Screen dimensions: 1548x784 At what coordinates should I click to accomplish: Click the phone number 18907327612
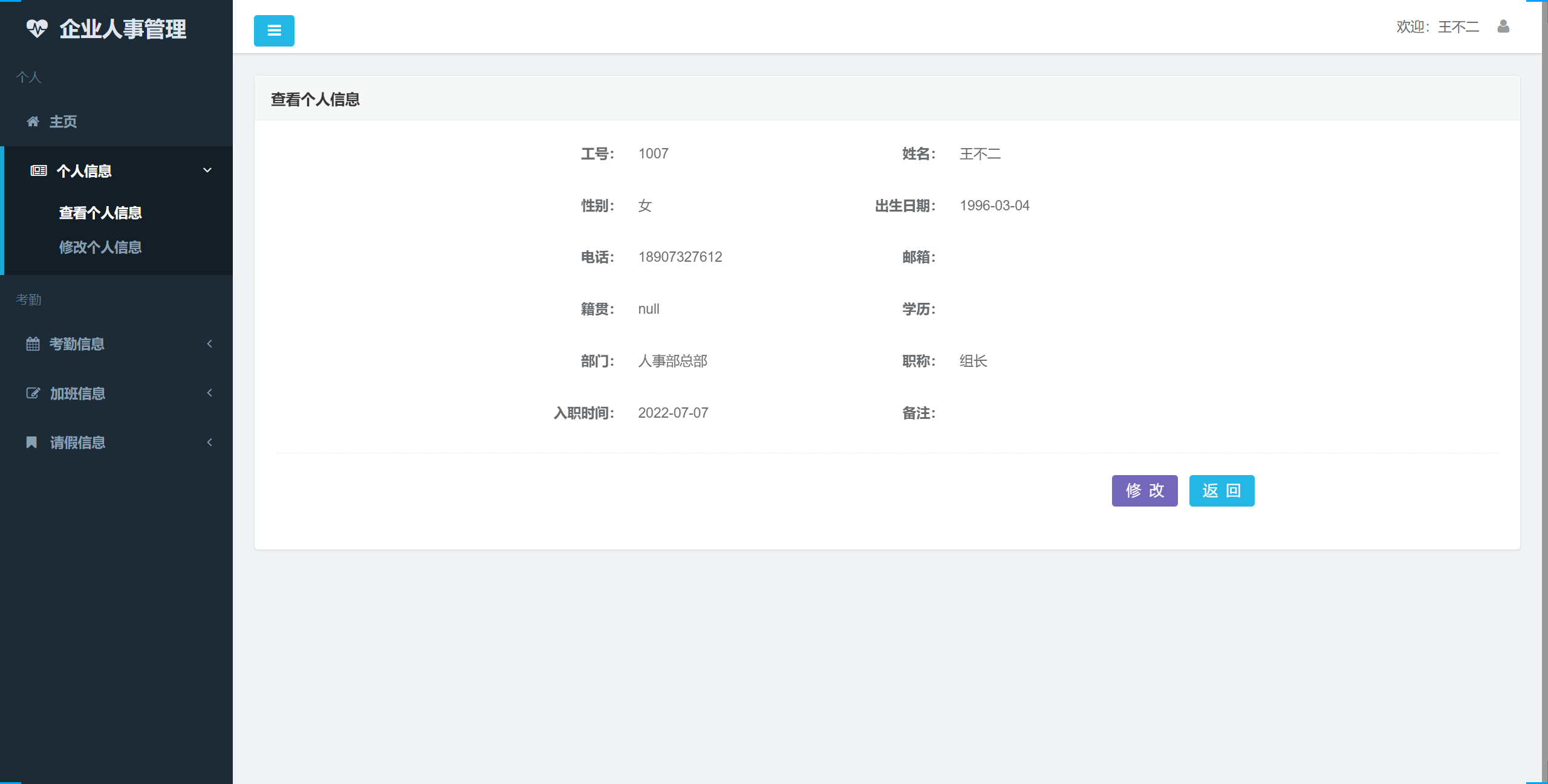(x=680, y=257)
